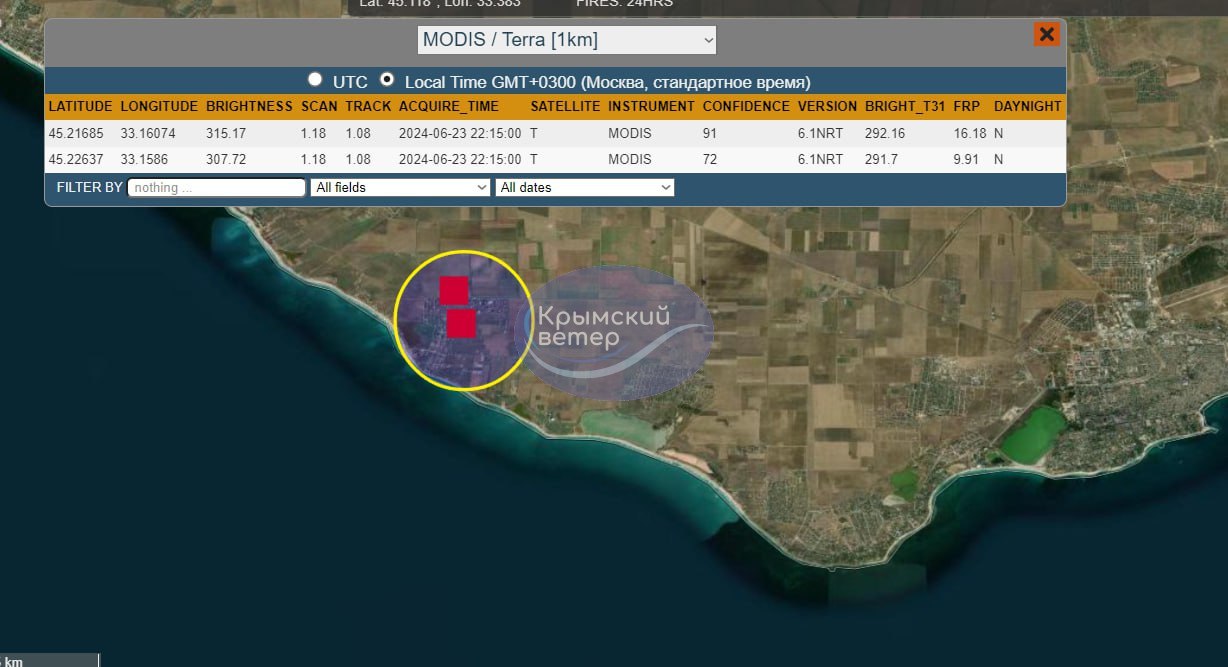Click into the FILTER BY text field
The width and height of the screenshot is (1228, 667).
click(x=217, y=187)
